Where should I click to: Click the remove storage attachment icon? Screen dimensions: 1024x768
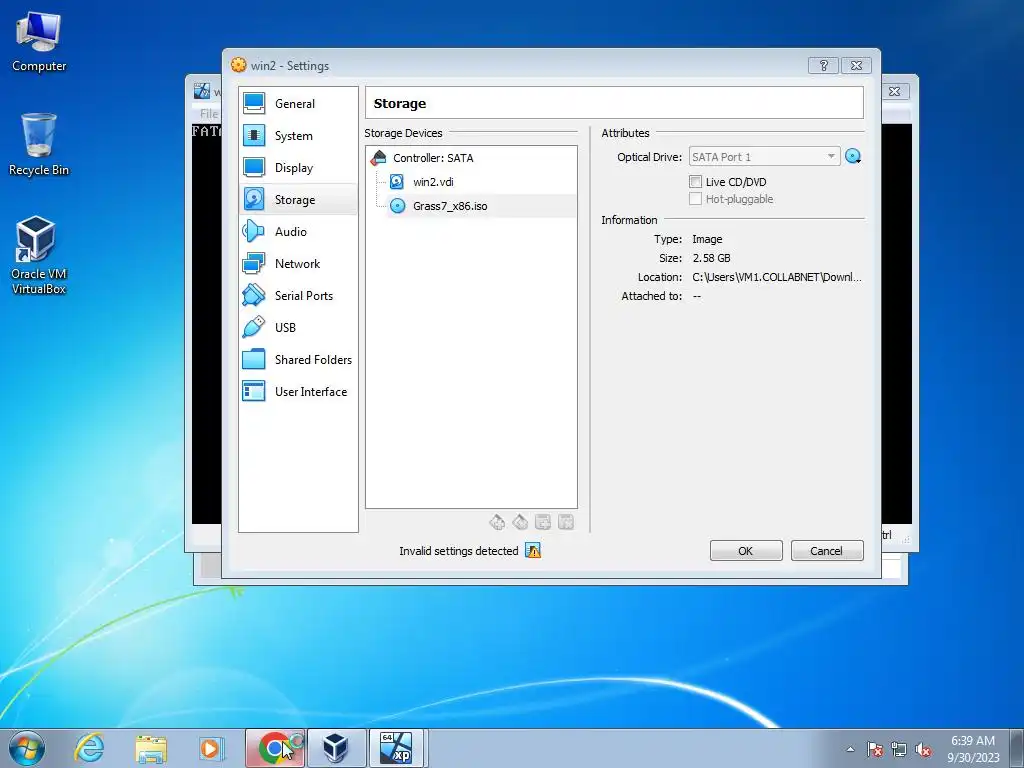[x=566, y=522]
